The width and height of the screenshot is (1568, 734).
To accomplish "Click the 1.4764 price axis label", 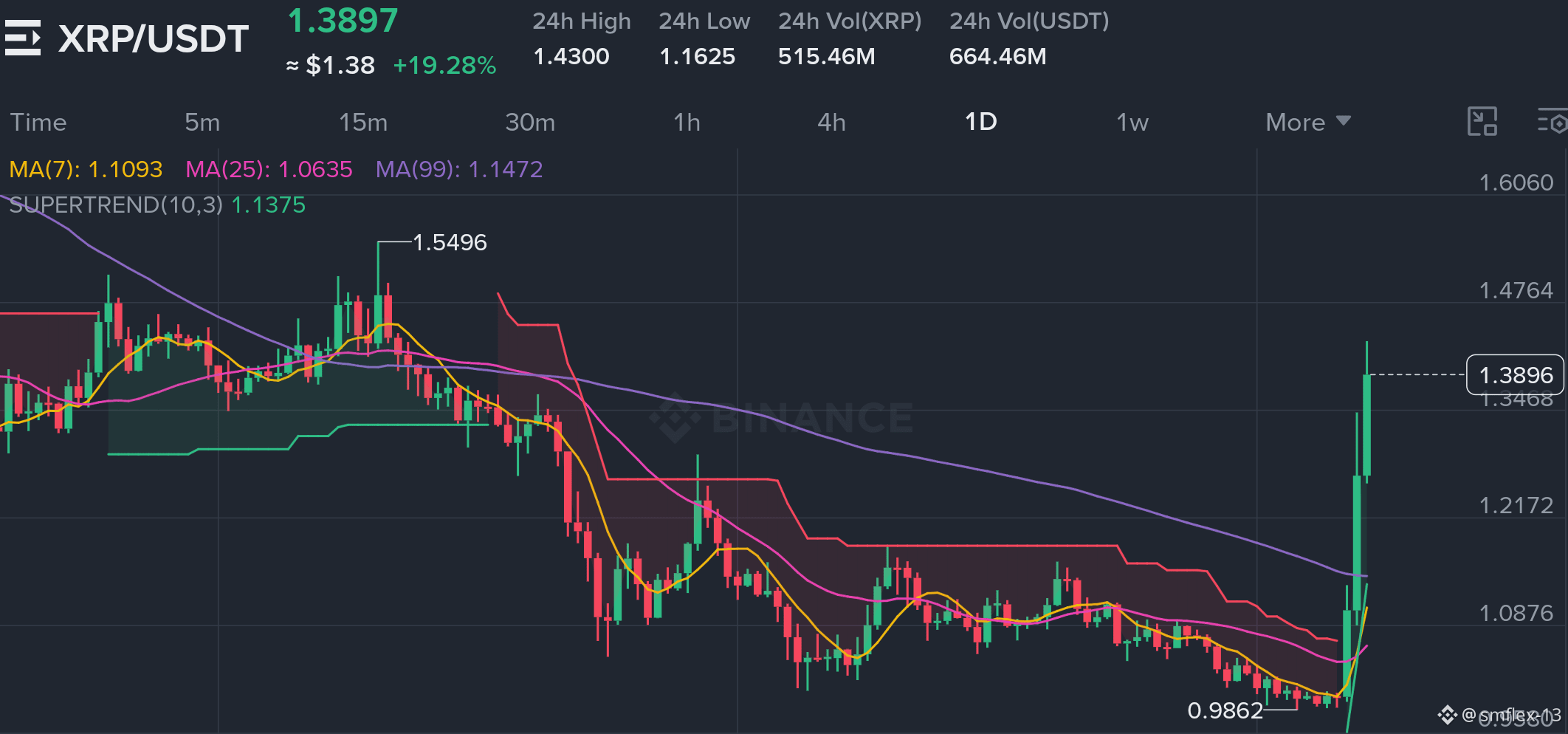I will coord(1516,290).
